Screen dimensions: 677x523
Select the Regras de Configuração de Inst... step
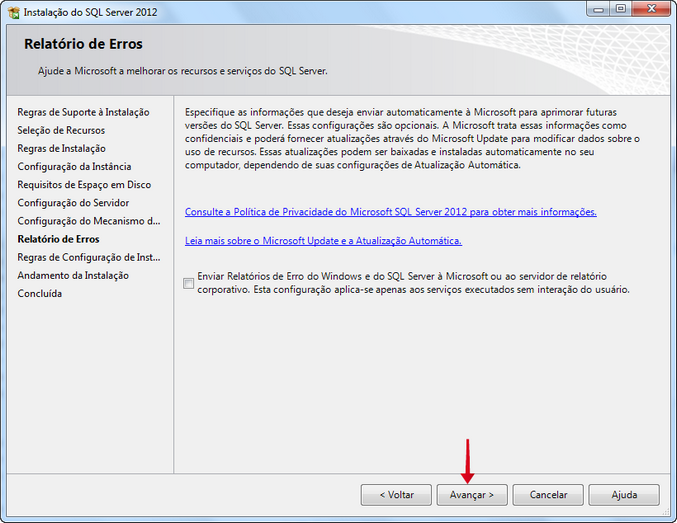[89, 257]
